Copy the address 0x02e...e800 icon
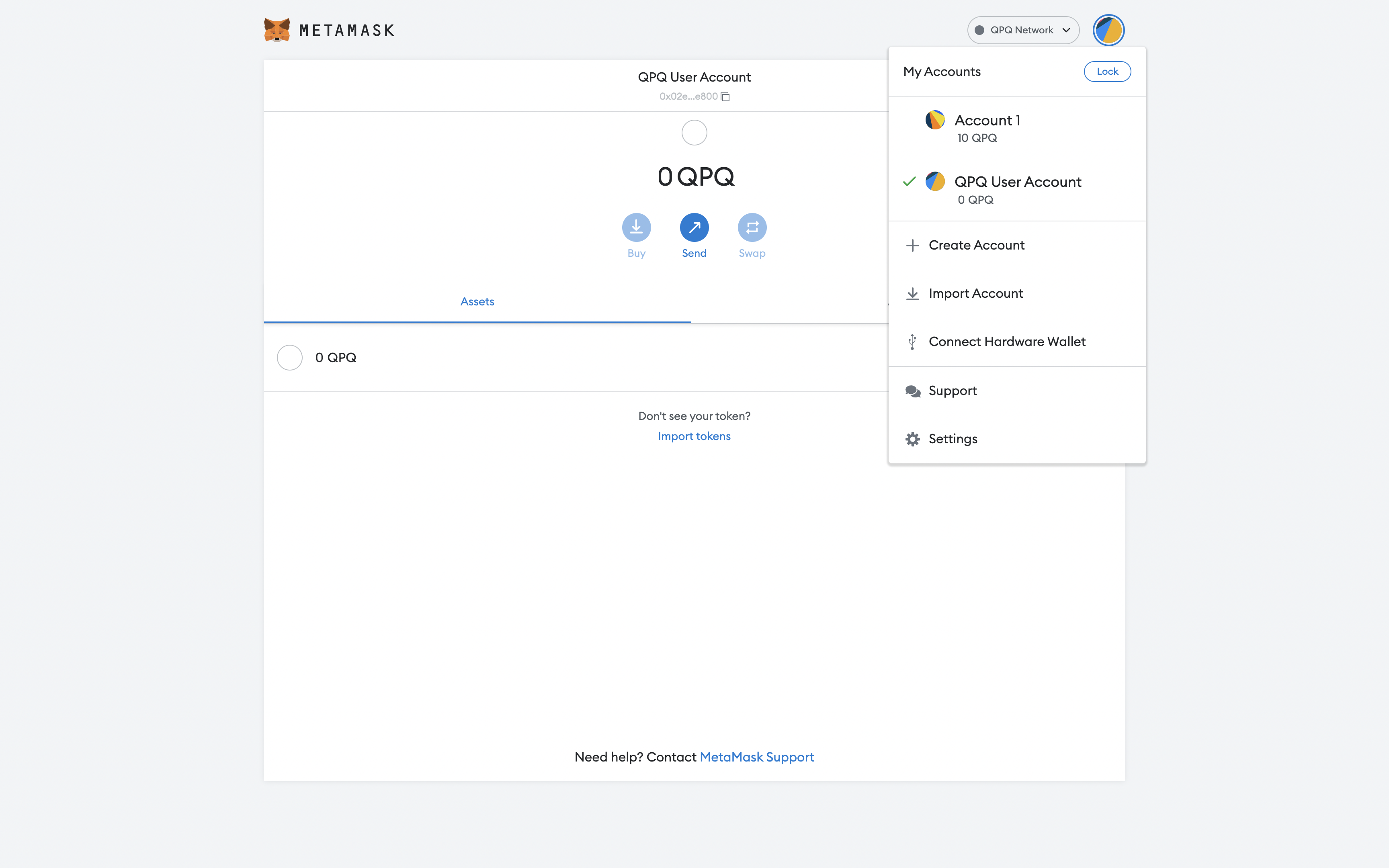Screen dimensions: 1389x868 coord(725,97)
